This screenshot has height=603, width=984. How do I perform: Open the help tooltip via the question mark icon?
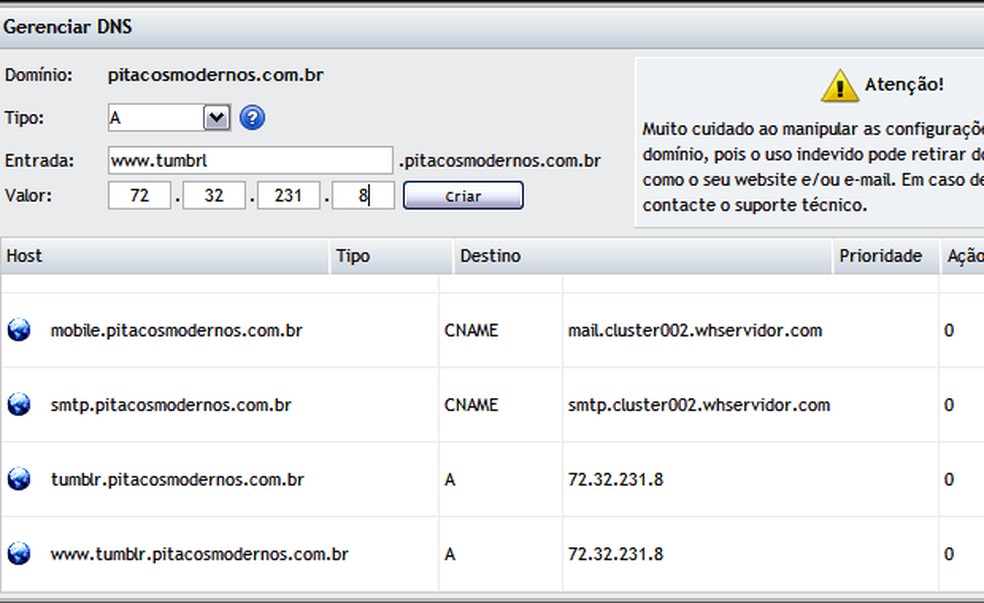(x=253, y=118)
